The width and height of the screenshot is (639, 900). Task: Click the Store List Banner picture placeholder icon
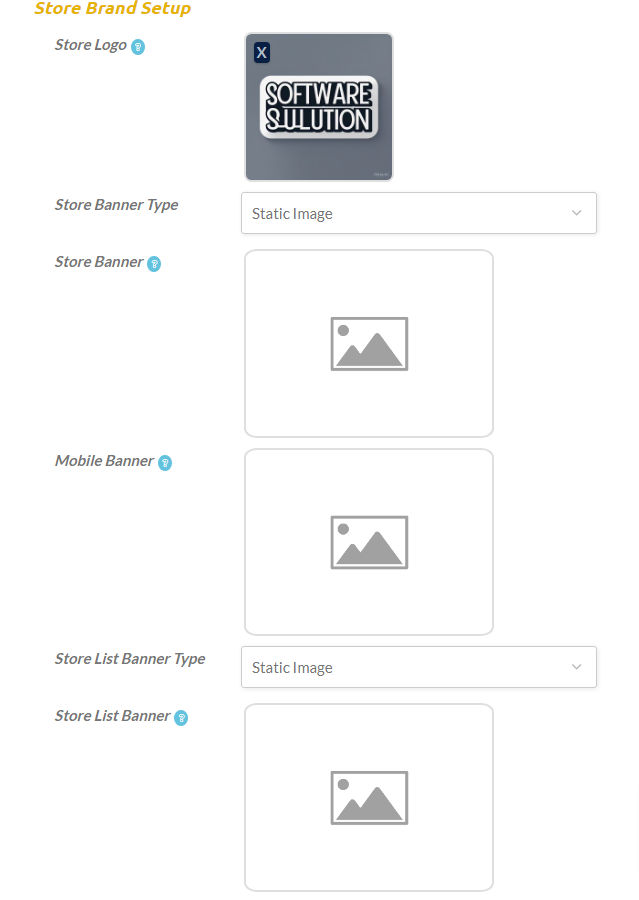[x=369, y=798]
